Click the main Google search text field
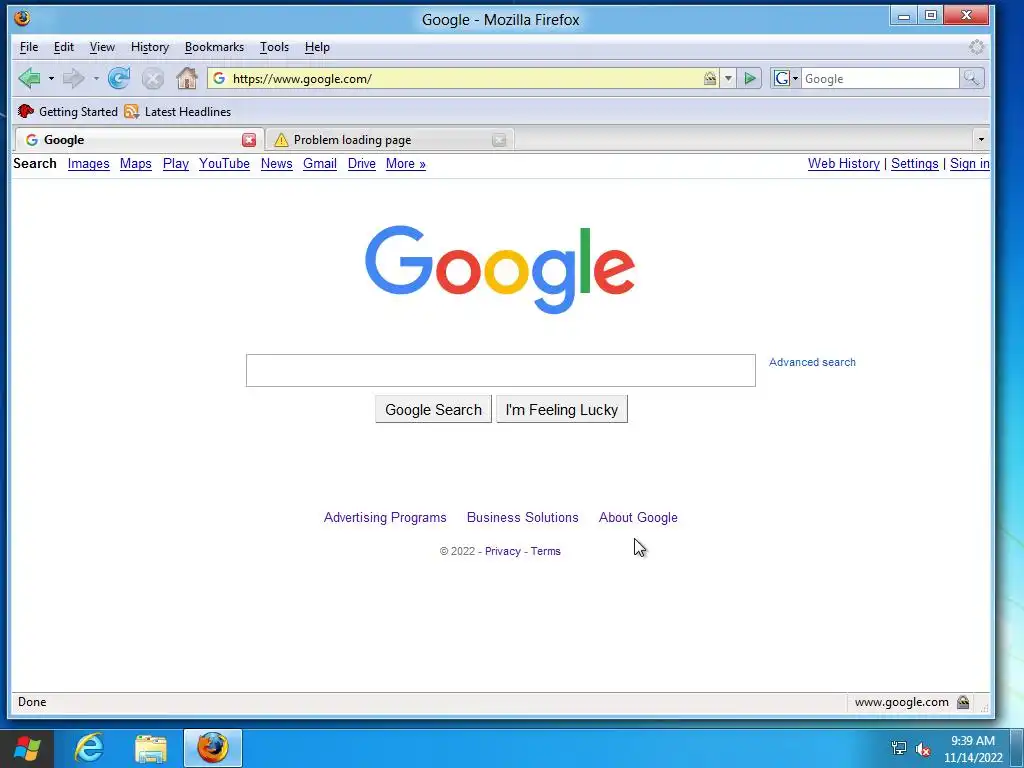The height and width of the screenshot is (768, 1024). [x=501, y=370]
